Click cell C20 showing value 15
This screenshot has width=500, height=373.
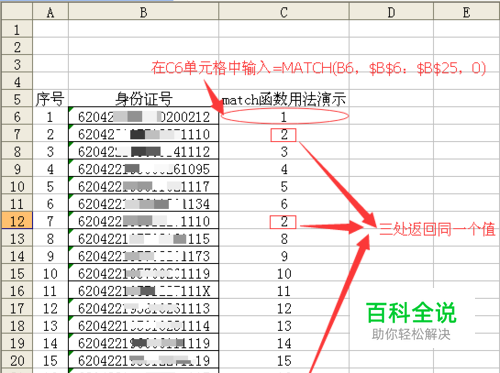[284, 360]
